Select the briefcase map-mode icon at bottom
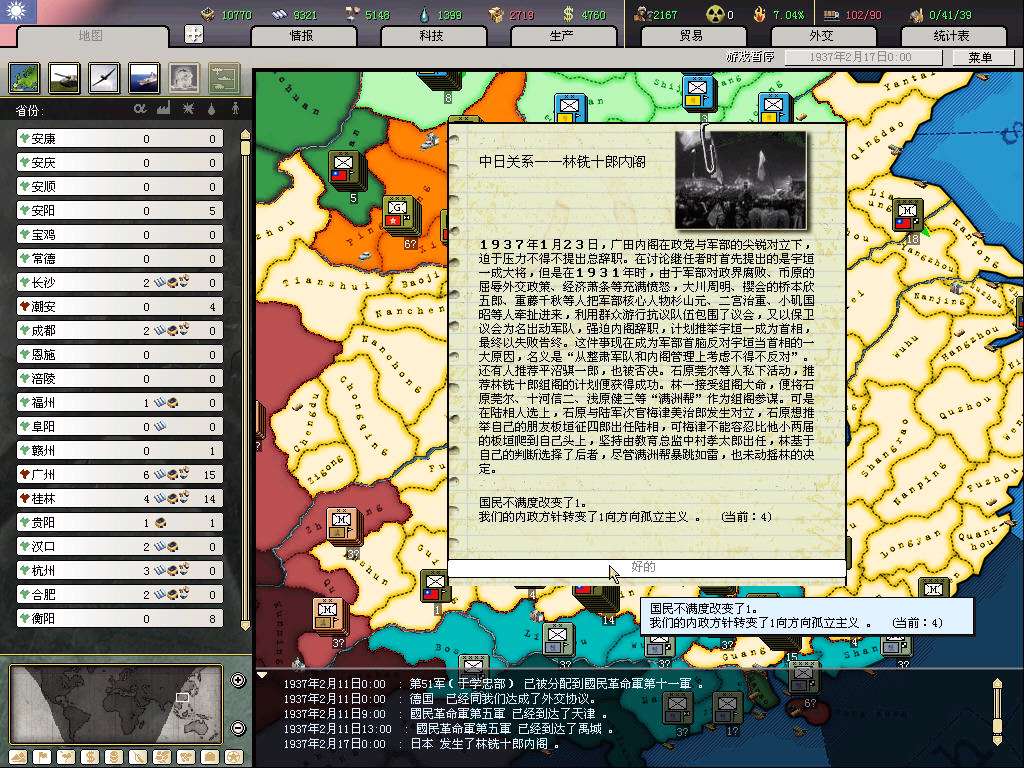1024x768 pixels. 210,758
